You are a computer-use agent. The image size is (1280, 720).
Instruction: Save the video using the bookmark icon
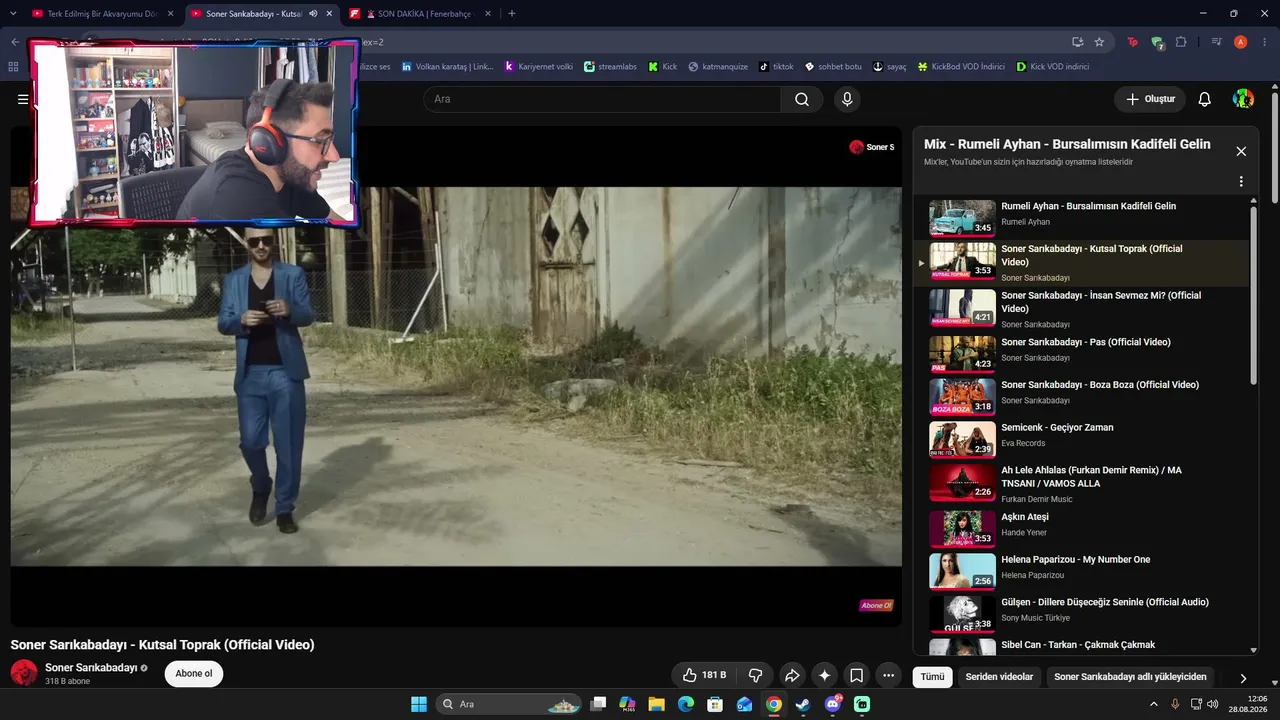click(x=856, y=675)
